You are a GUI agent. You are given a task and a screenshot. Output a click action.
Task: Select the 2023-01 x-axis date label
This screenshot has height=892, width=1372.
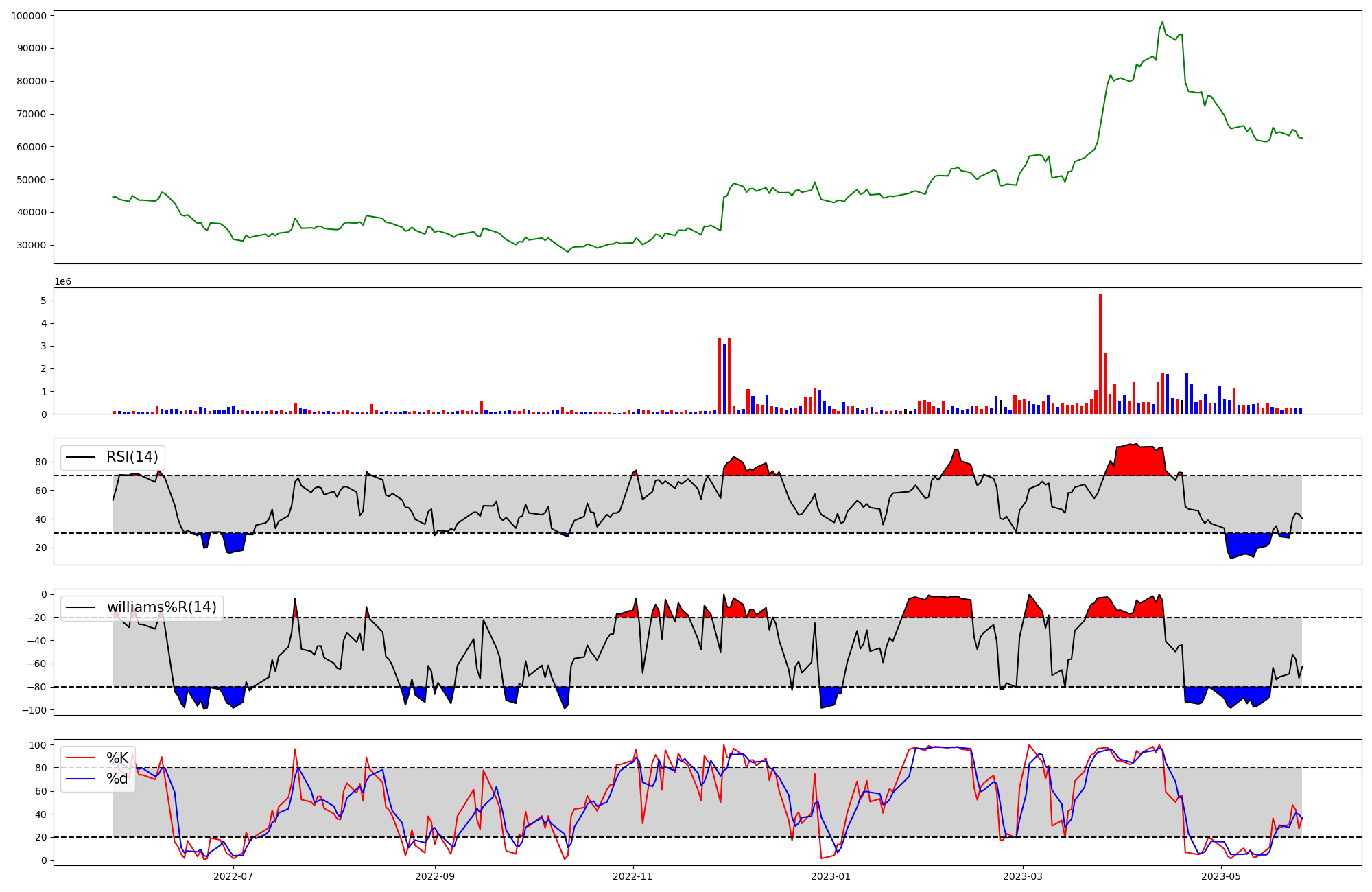(831, 876)
